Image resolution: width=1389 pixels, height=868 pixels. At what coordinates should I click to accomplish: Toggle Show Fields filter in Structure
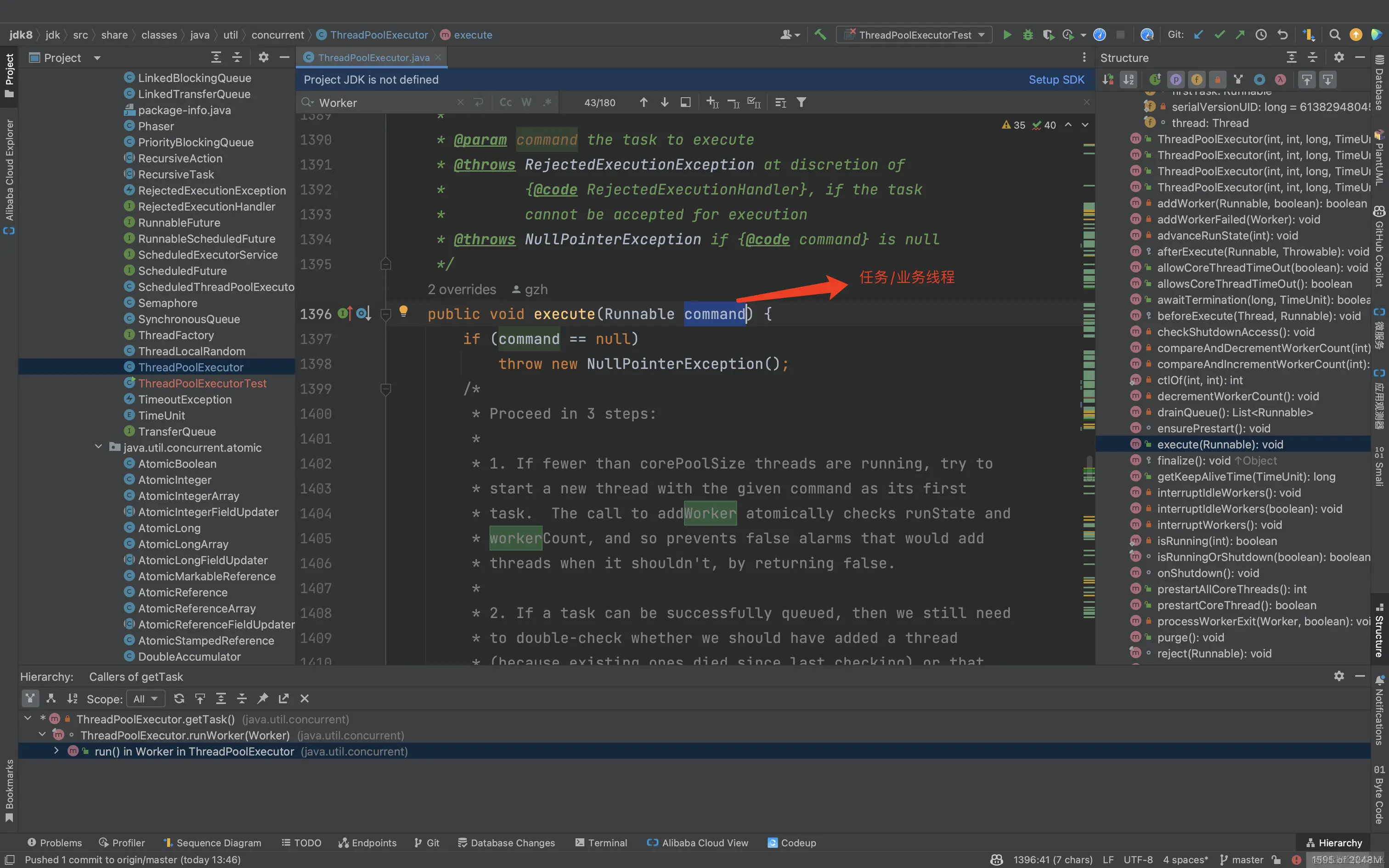pyautogui.click(x=1197, y=80)
